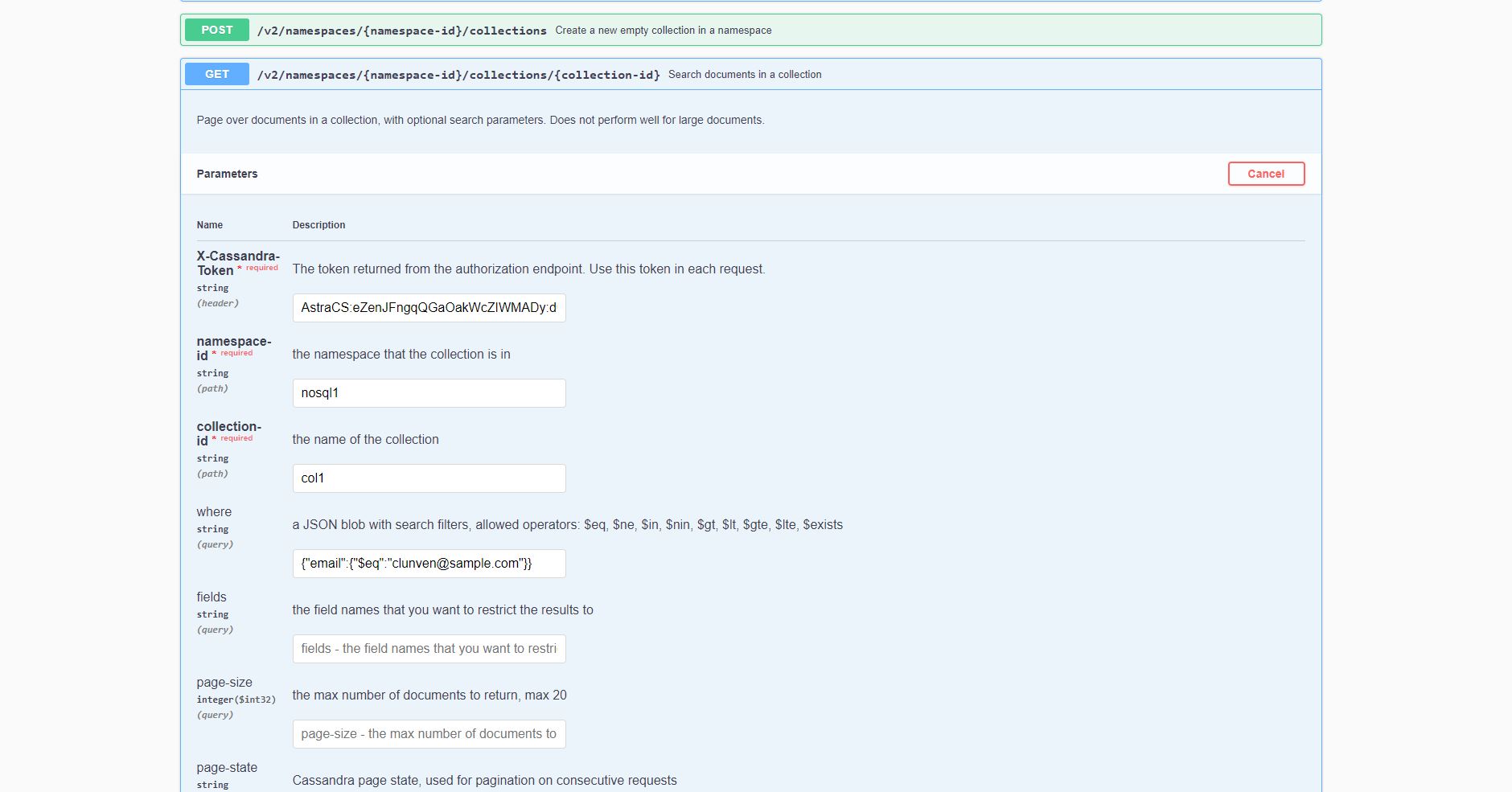Click 'the name of the collection' description

[x=366, y=439]
